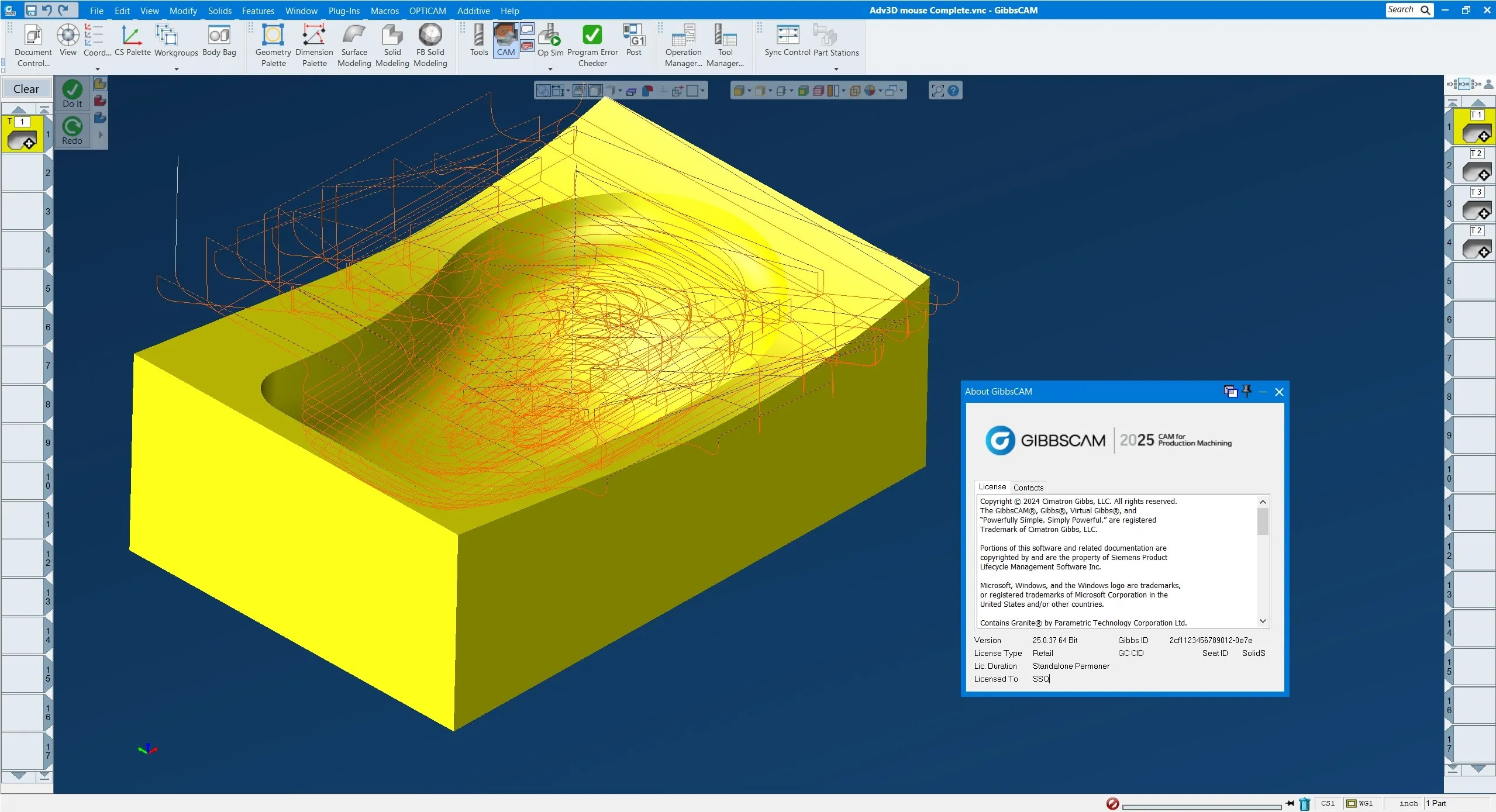
Task: Toggle the CAM palette button
Action: [x=506, y=40]
